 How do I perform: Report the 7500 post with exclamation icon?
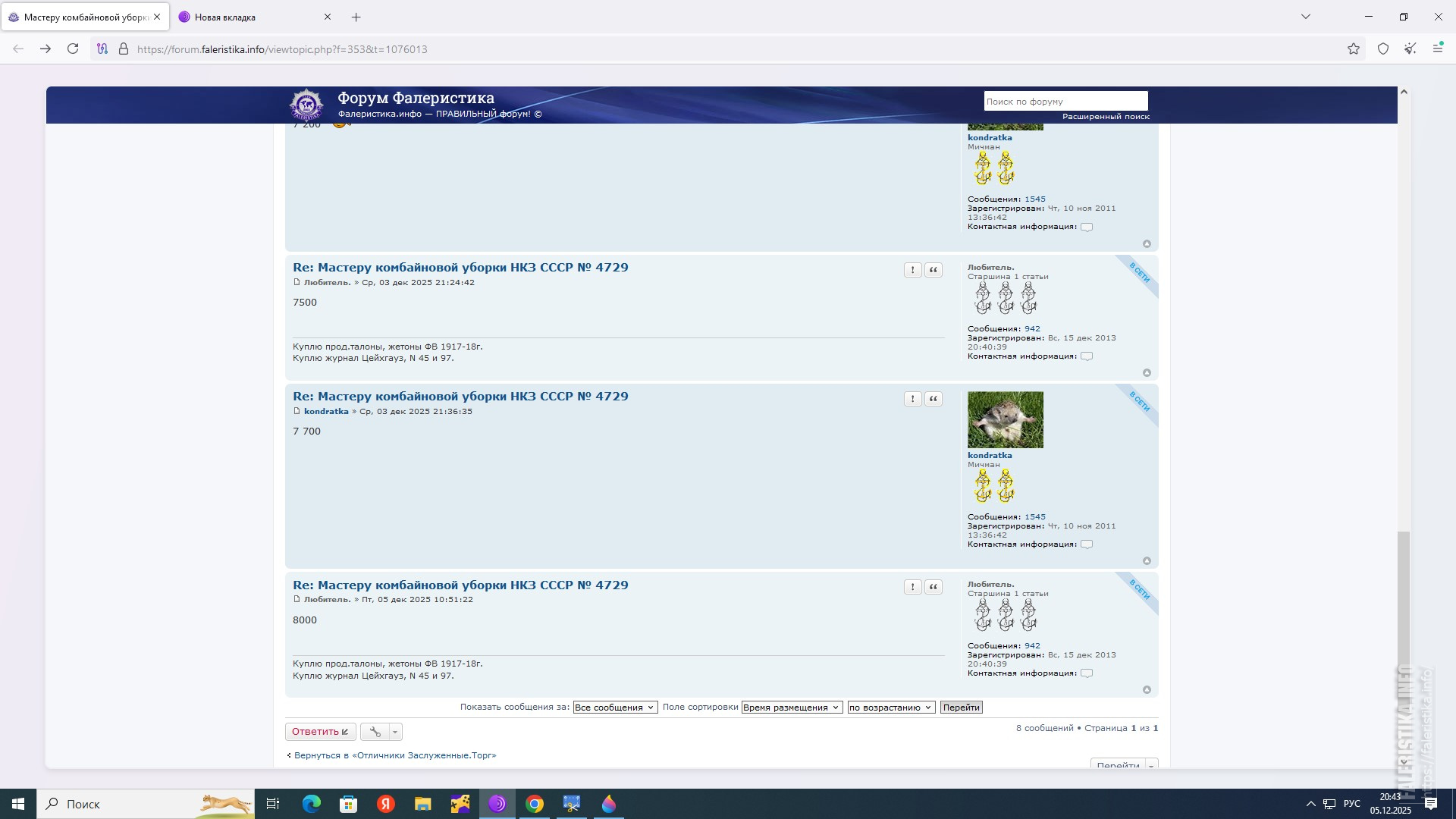pos(912,270)
